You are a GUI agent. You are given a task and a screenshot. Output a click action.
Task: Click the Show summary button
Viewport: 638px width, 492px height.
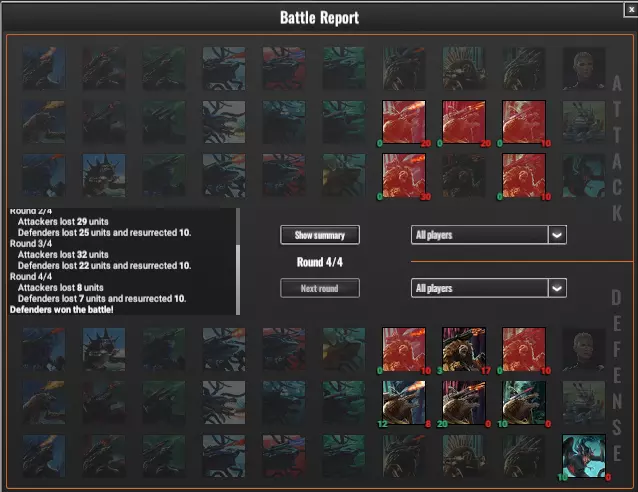pyautogui.click(x=320, y=235)
